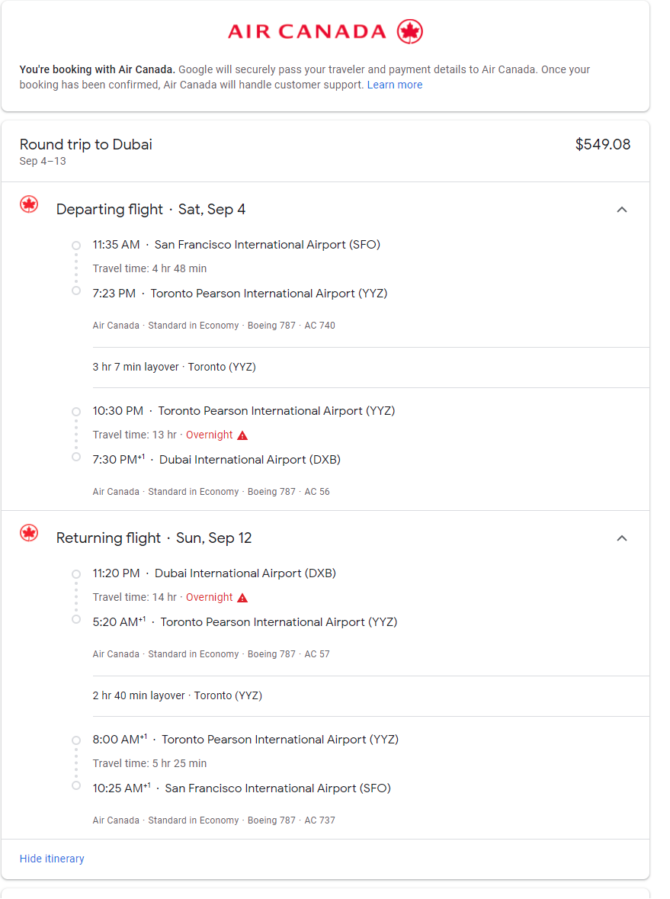Click the Air Canada maple leaf logo in header
Image resolution: width=670 pixels, height=899 pixels.
tap(410, 32)
